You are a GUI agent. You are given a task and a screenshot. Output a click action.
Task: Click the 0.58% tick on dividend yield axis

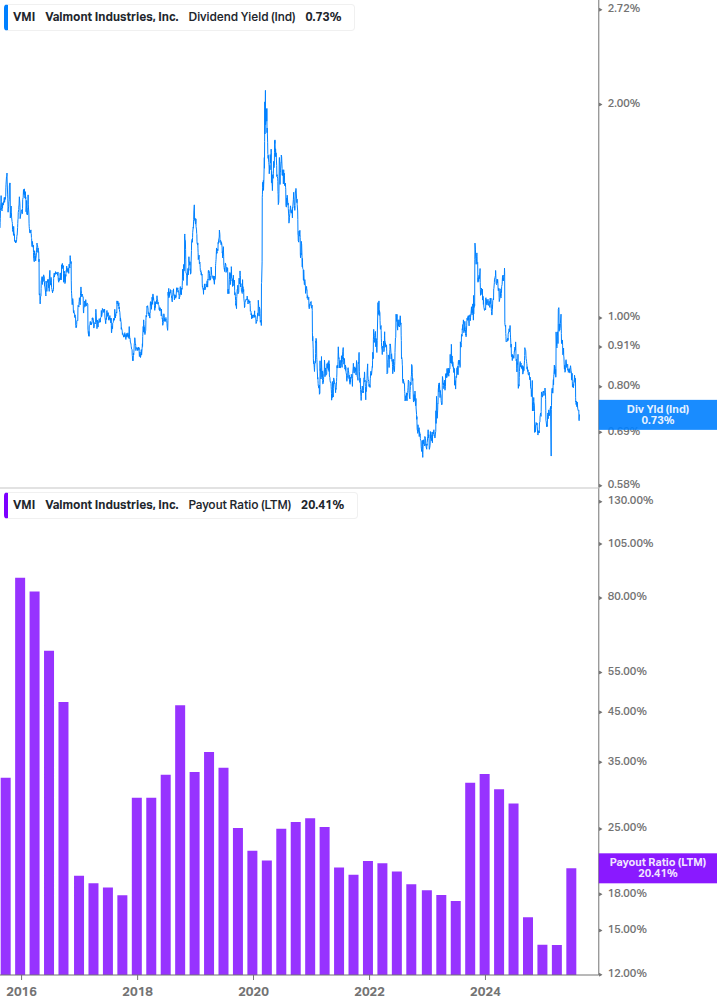tap(623, 484)
